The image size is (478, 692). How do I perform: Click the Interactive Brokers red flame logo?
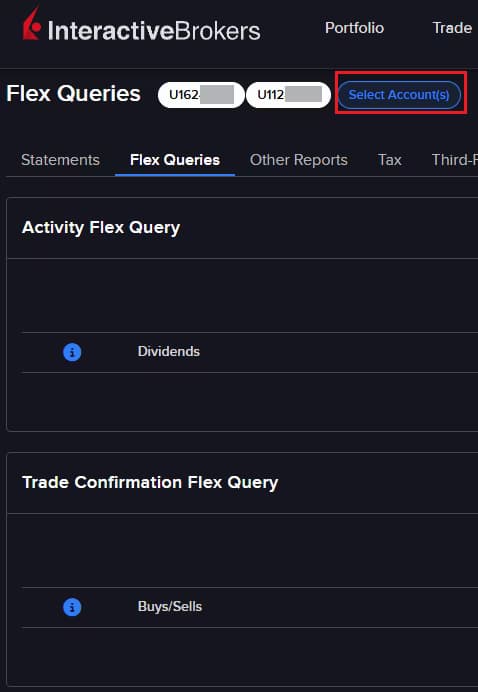tap(31, 24)
